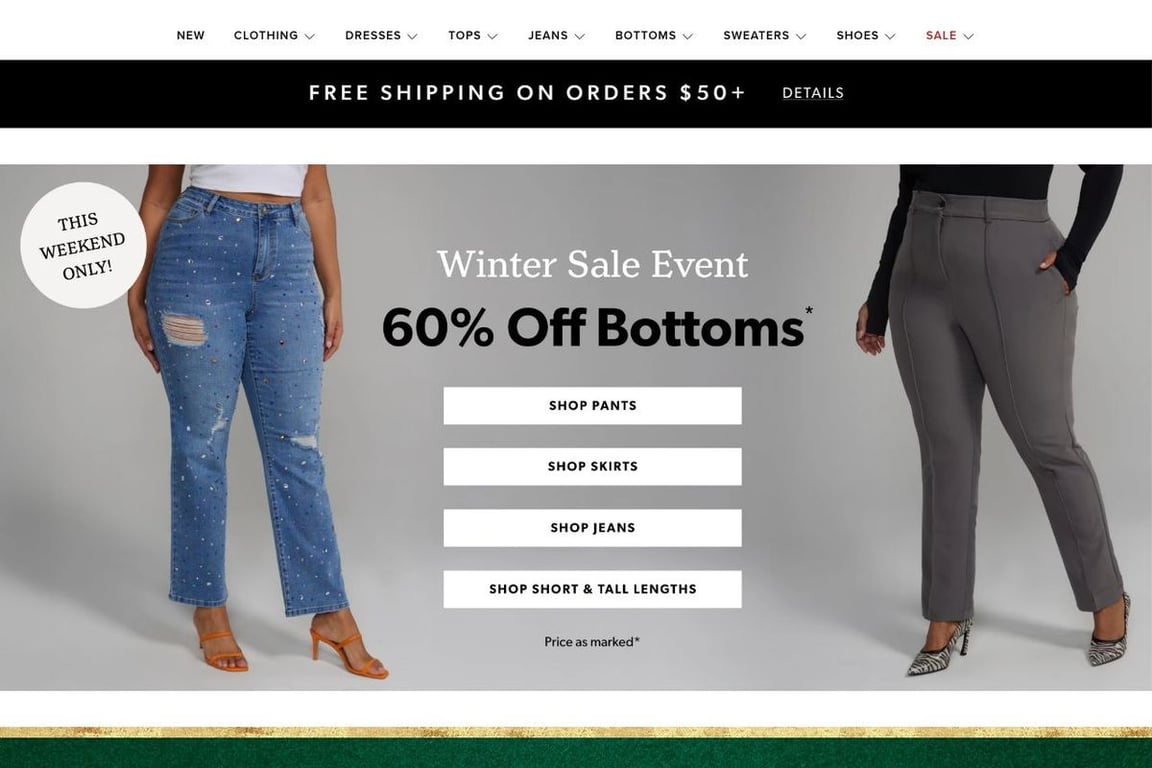Expand the Clothing dropdown chevron
This screenshot has height=768, width=1152.
(310, 36)
